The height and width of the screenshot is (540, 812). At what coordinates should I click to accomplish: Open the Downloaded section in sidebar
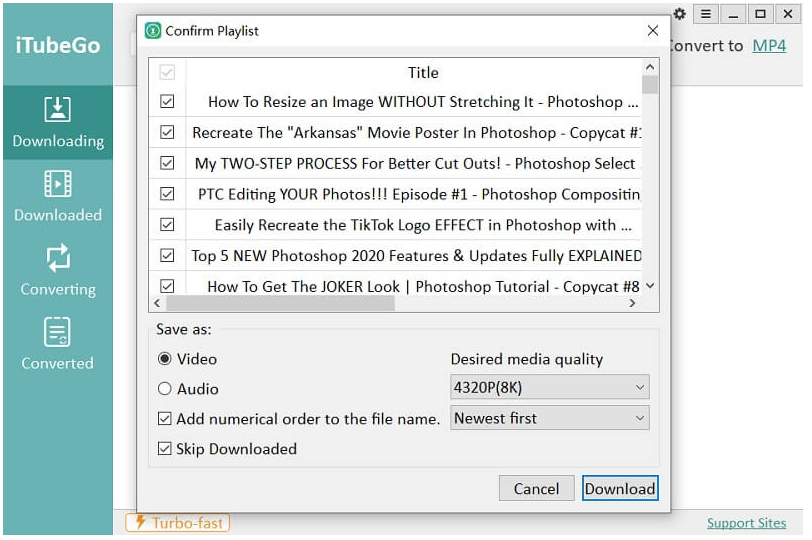(x=58, y=197)
